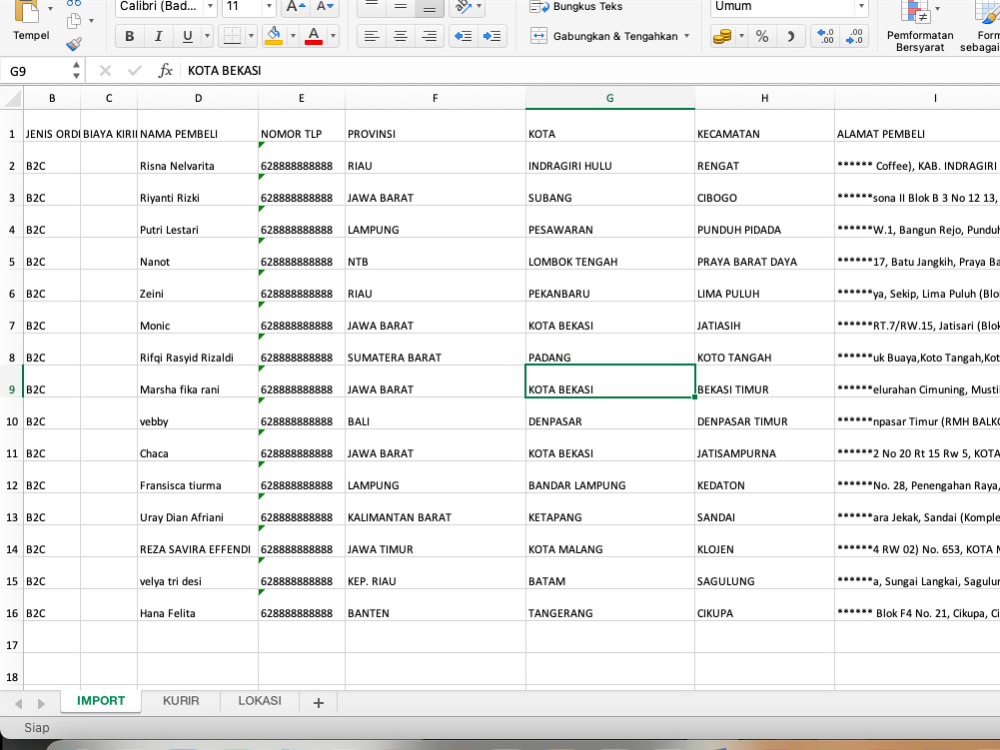Image resolution: width=1000 pixels, height=750 pixels.
Task: Toggle italic formatting
Action: (x=158, y=36)
